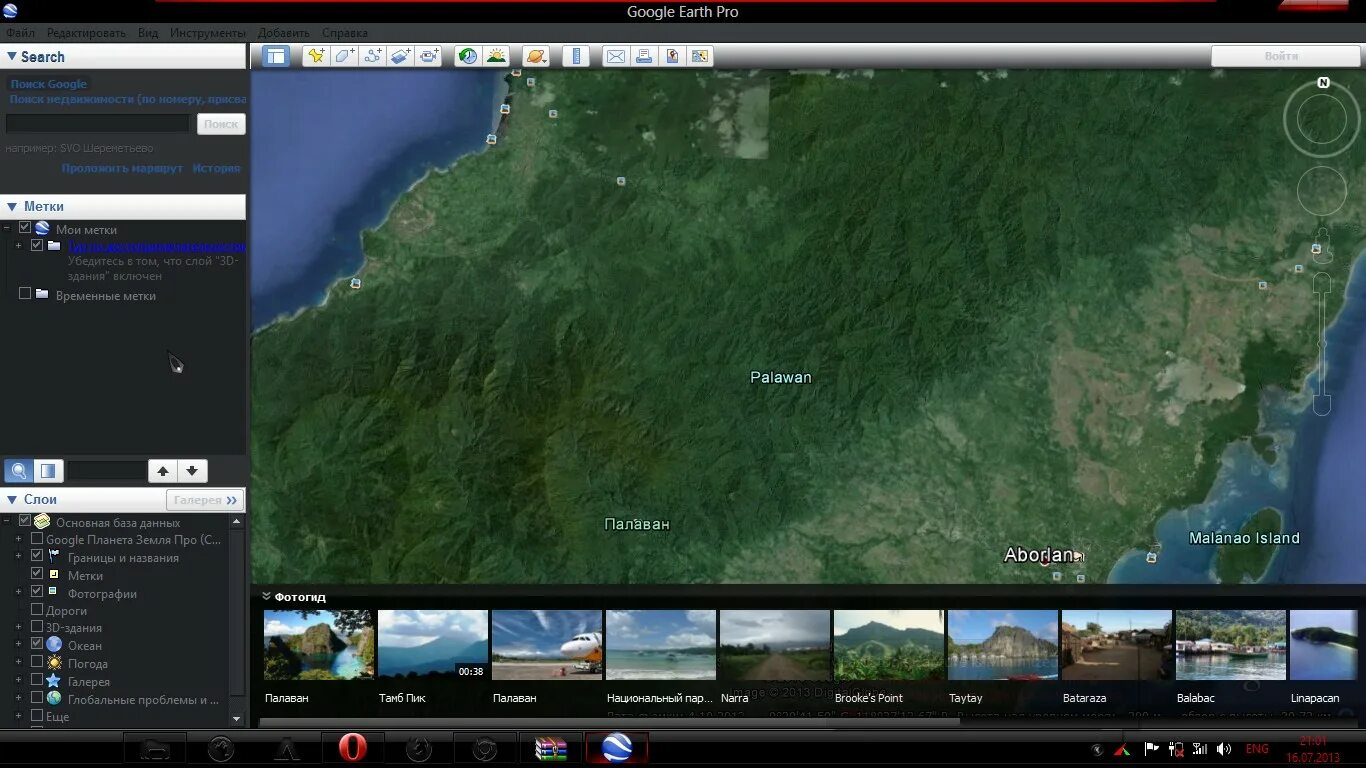Click the Save Image toolbar icon
The image size is (1366, 768).
(672, 56)
